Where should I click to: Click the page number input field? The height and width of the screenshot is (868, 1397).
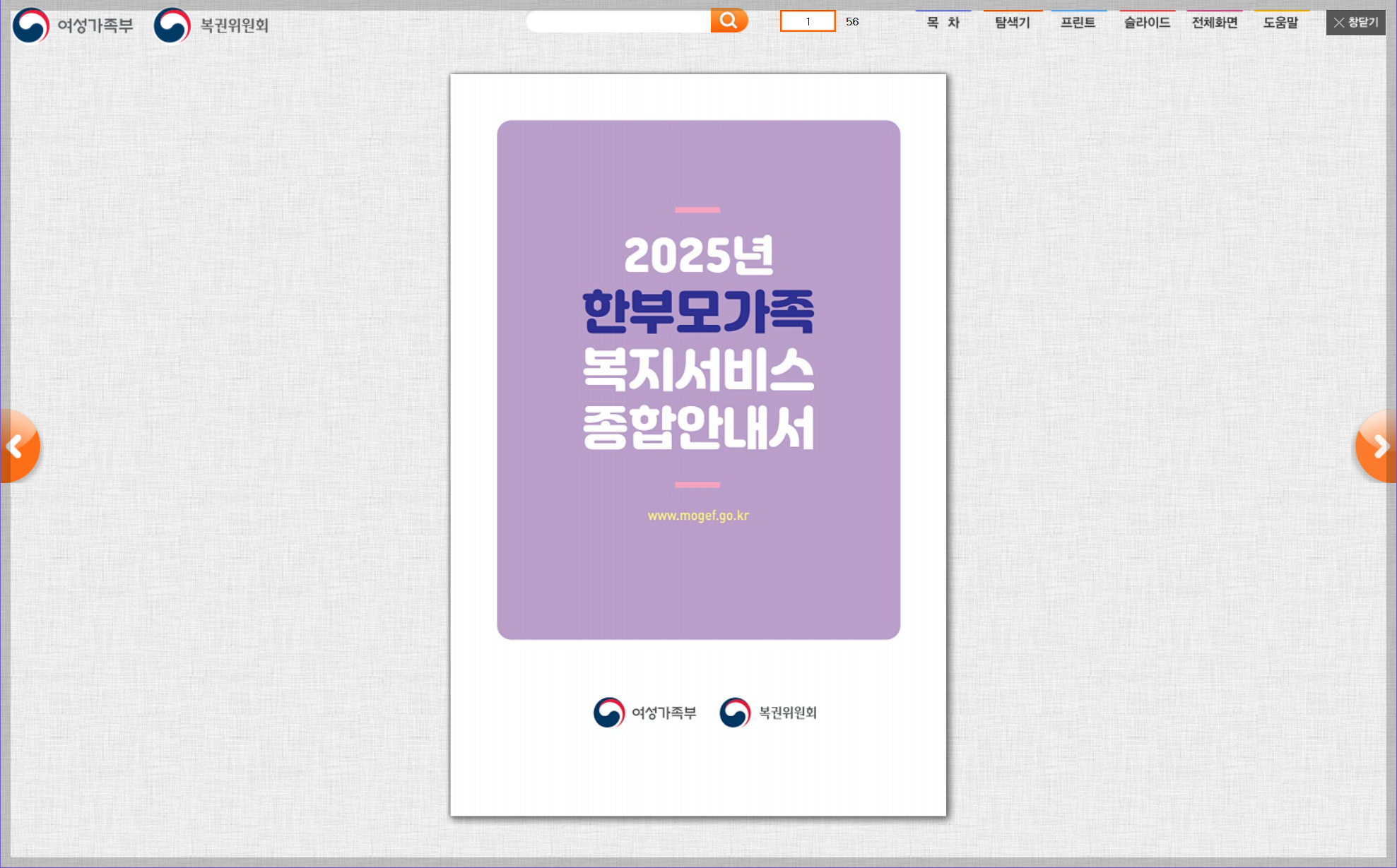coord(807,22)
